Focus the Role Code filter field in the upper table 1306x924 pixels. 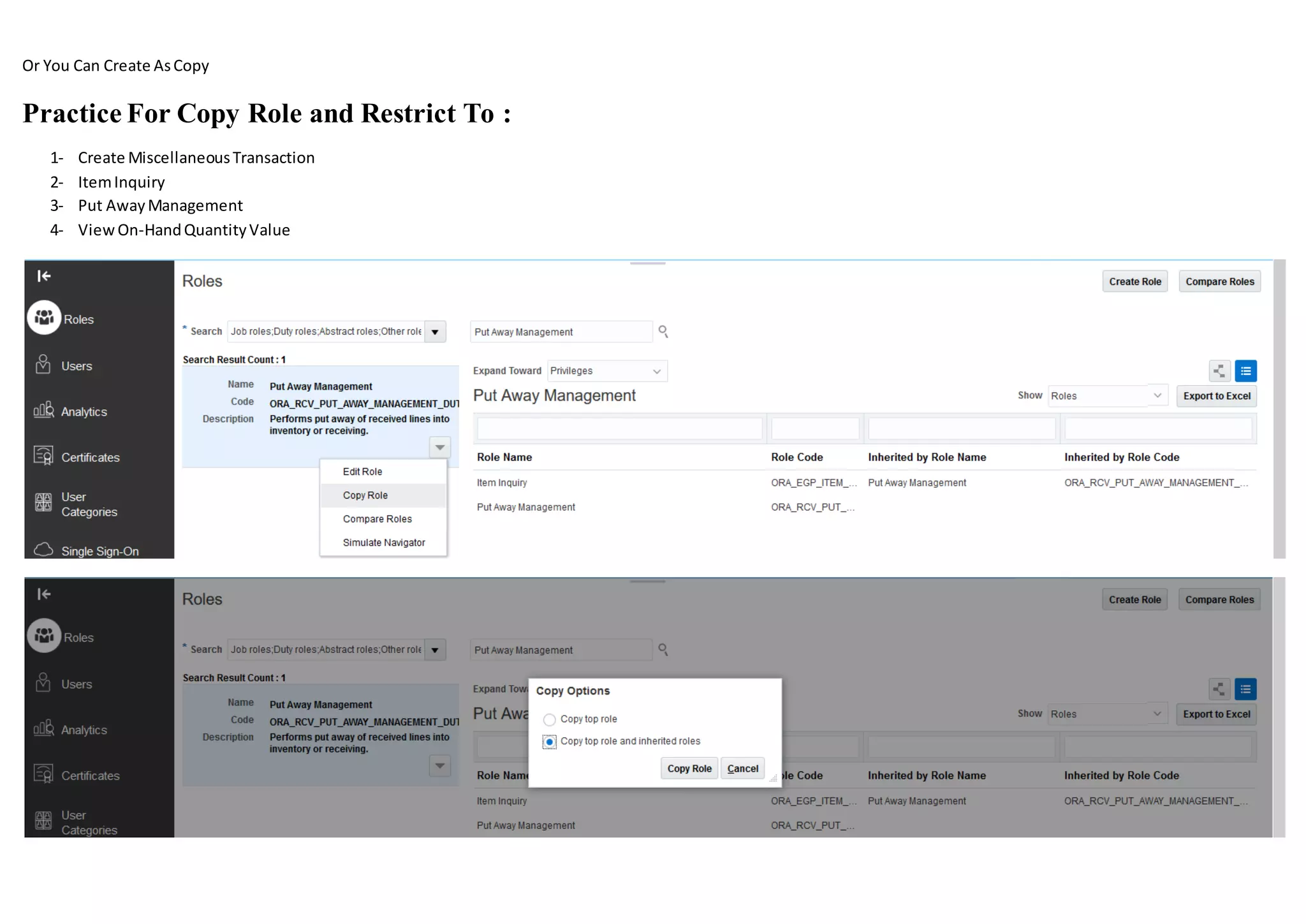pyautogui.click(x=815, y=429)
